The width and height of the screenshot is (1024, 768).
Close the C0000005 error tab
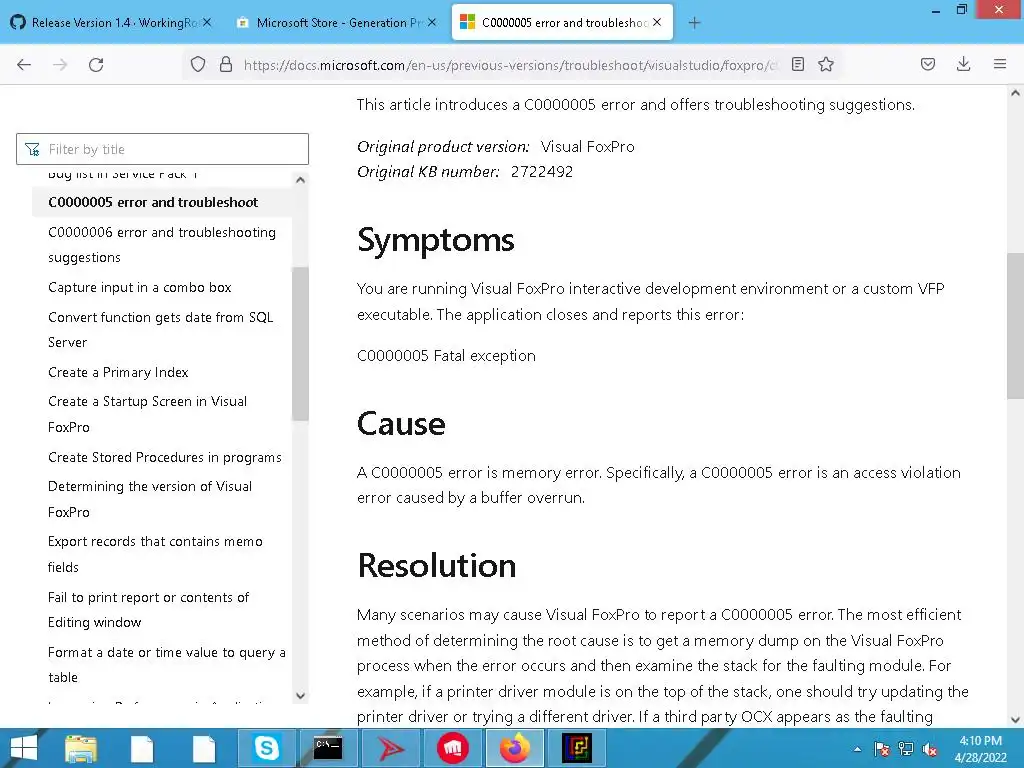click(657, 22)
